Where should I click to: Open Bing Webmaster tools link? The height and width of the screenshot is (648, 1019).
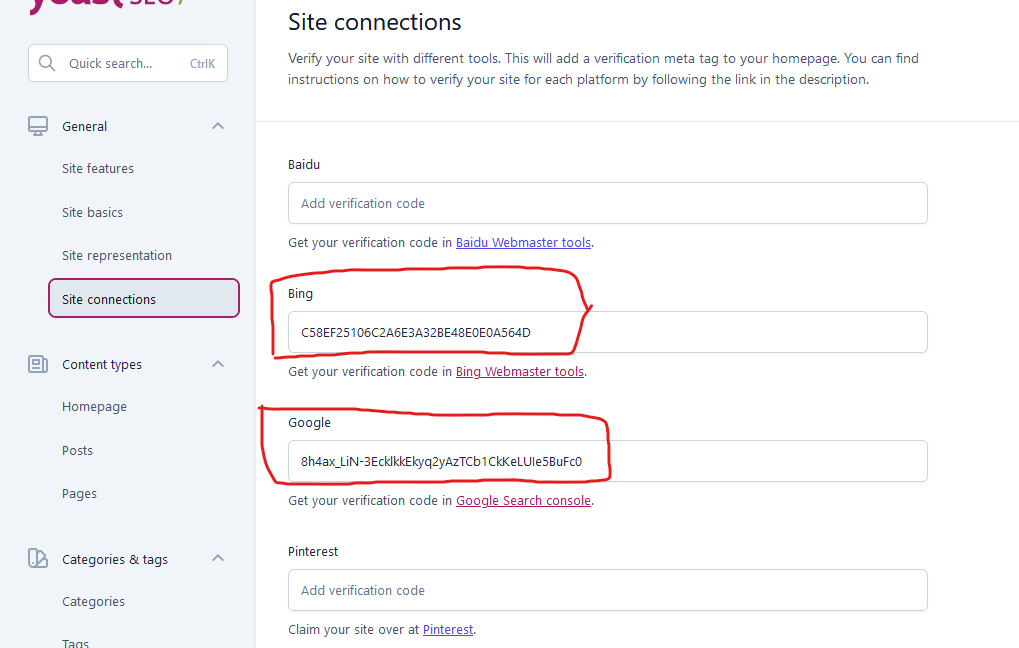pyautogui.click(x=520, y=372)
